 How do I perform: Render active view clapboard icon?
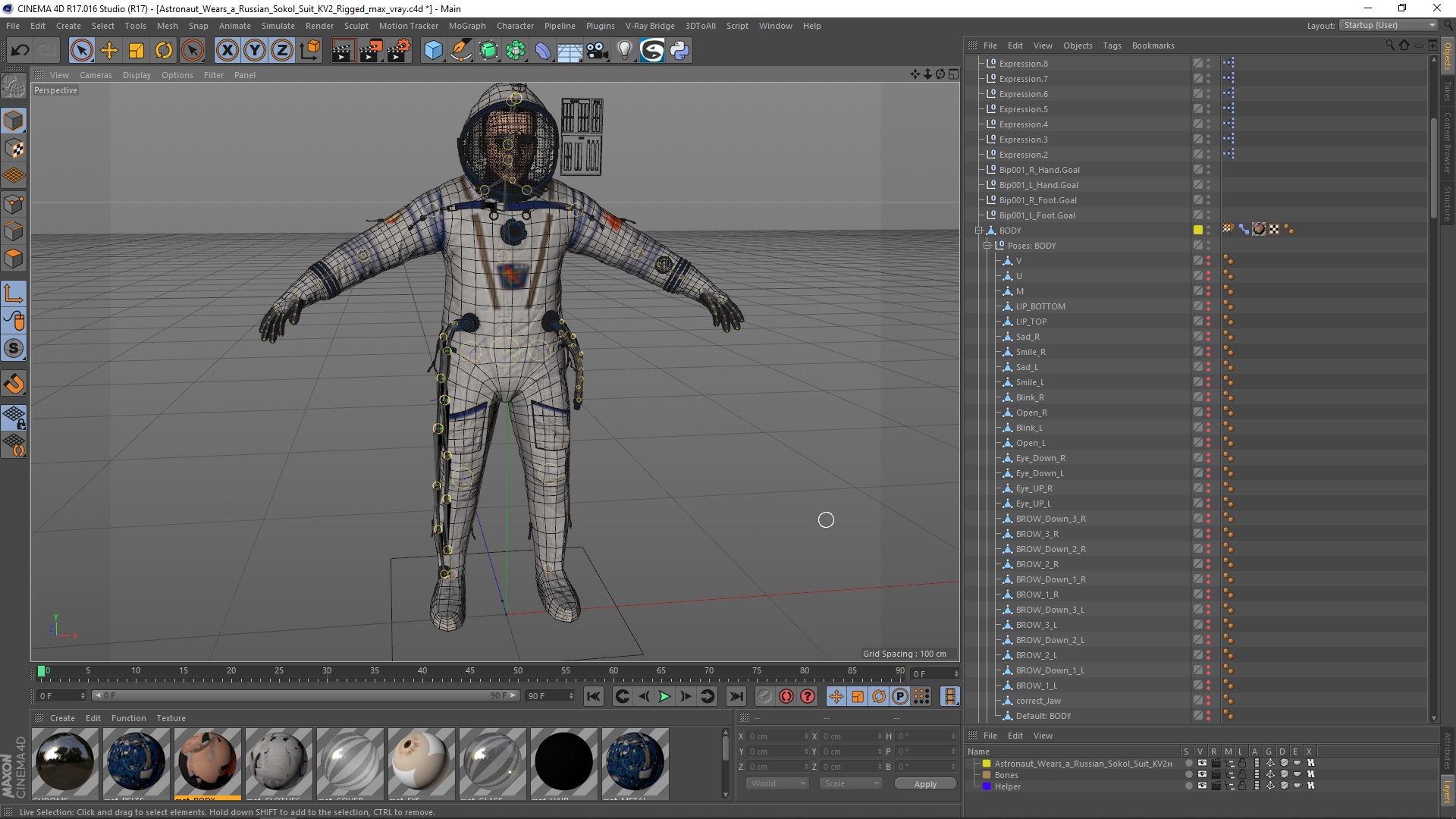[x=343, y=51]
